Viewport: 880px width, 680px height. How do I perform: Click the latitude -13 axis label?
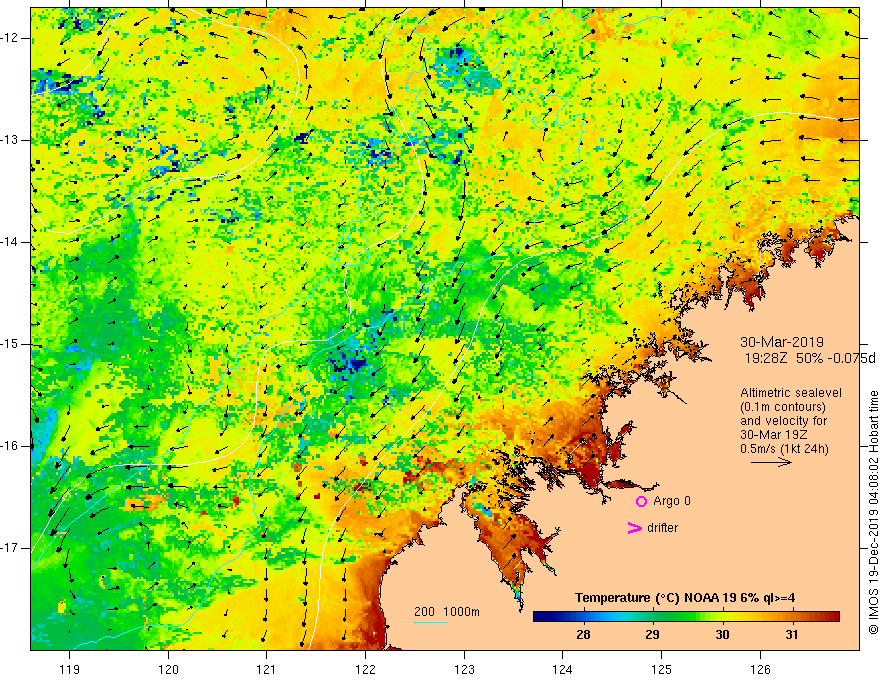pyautogui.click(x=10, y=140)
